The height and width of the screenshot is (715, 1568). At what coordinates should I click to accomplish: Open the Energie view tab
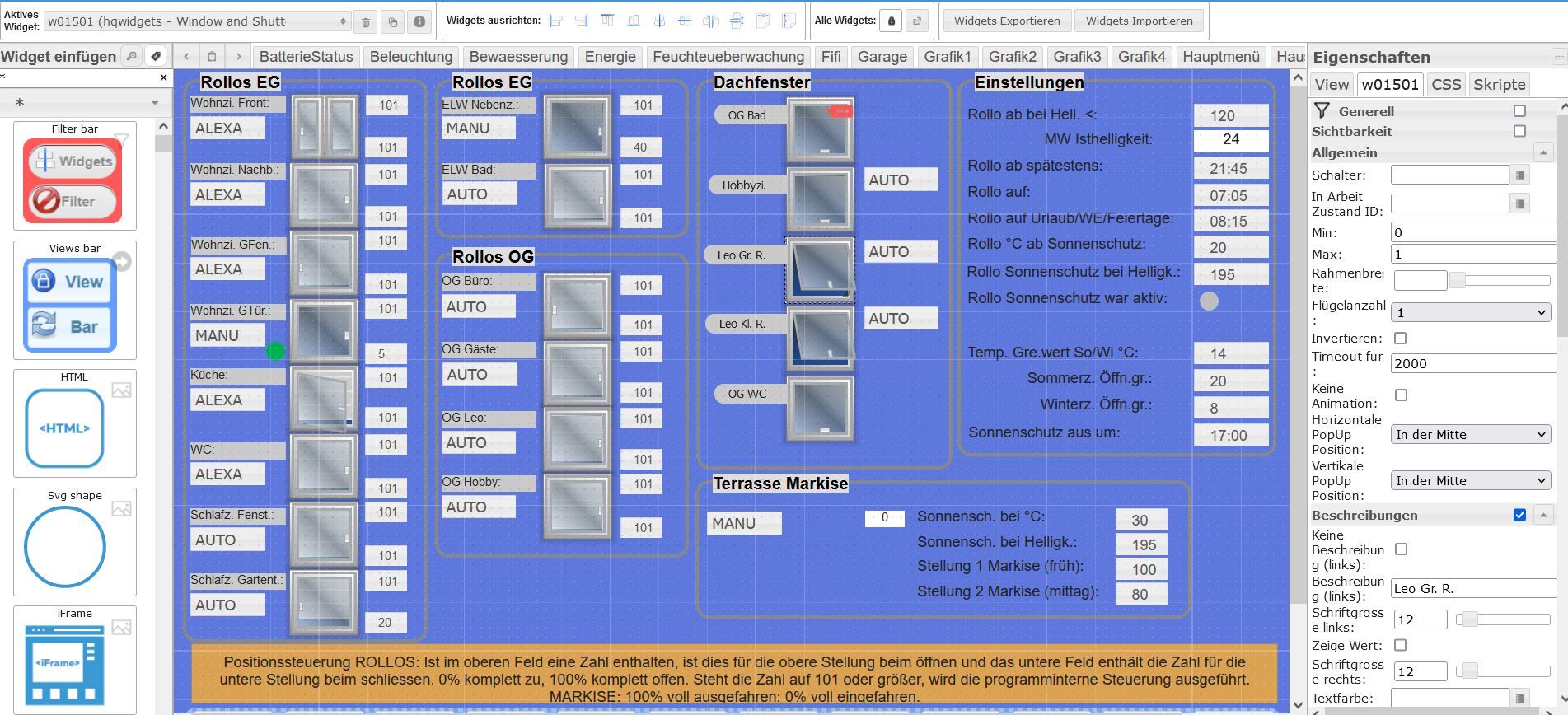point(611,57)
